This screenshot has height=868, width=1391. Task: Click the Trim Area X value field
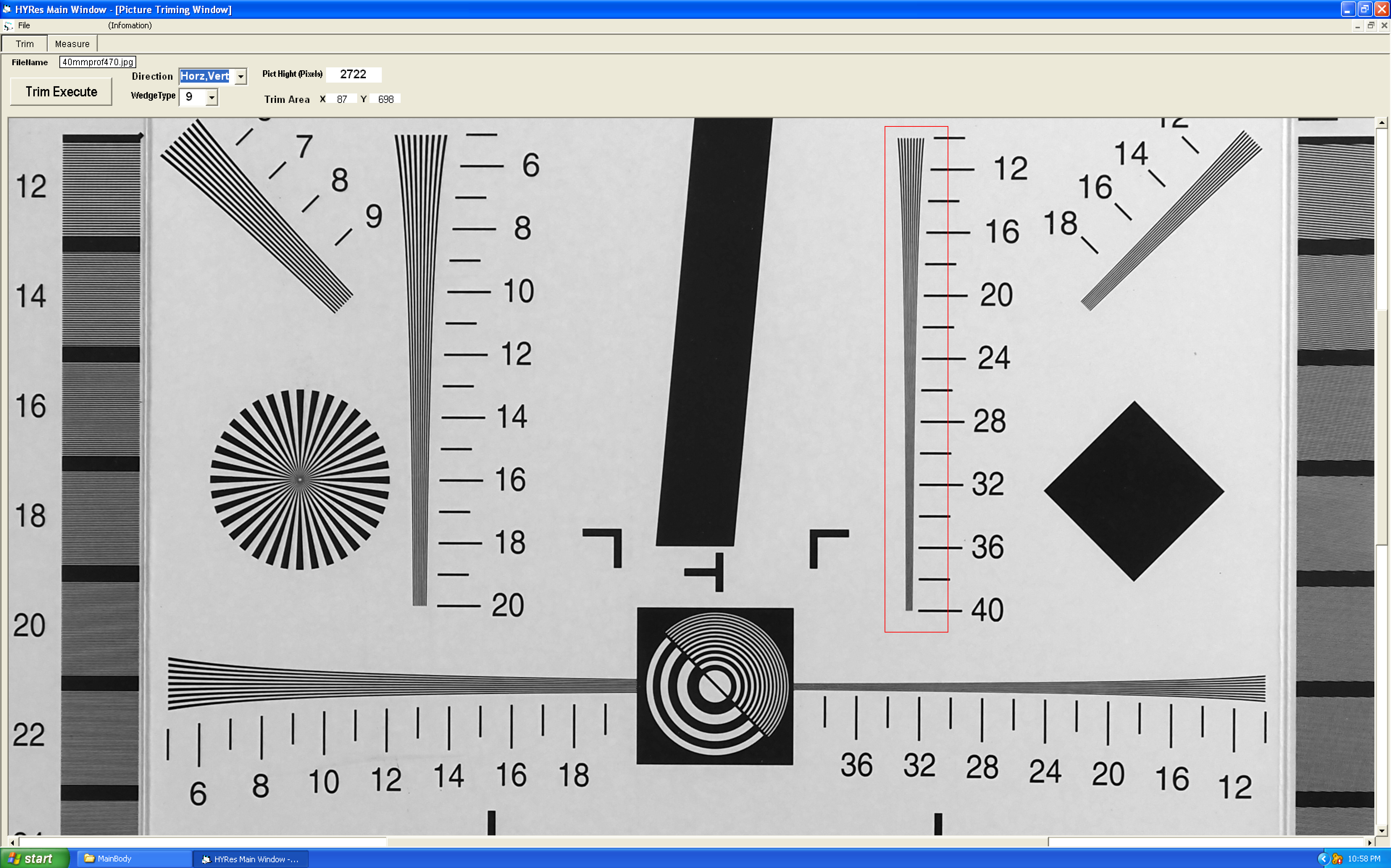point(342,99)
